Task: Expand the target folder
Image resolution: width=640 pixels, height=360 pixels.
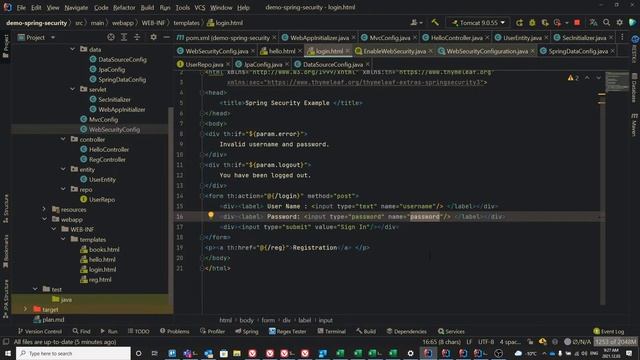Action: tap(25, 309)
